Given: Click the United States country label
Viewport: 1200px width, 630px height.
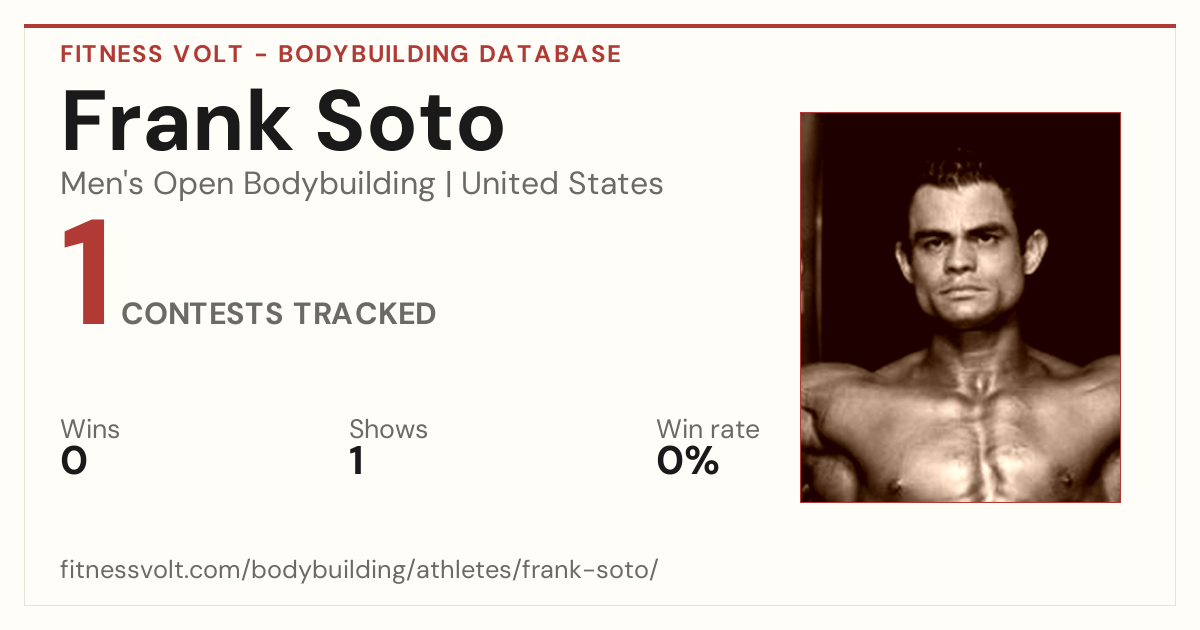Looking at the screenshot, I should tap(562, 184).
